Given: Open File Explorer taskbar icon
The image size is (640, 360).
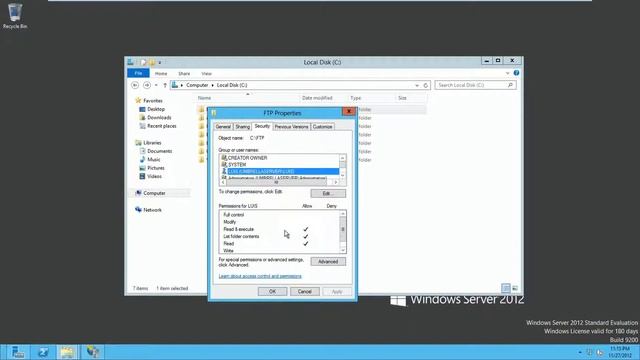Looking at the screenshot, I should [x=68, y=352].
